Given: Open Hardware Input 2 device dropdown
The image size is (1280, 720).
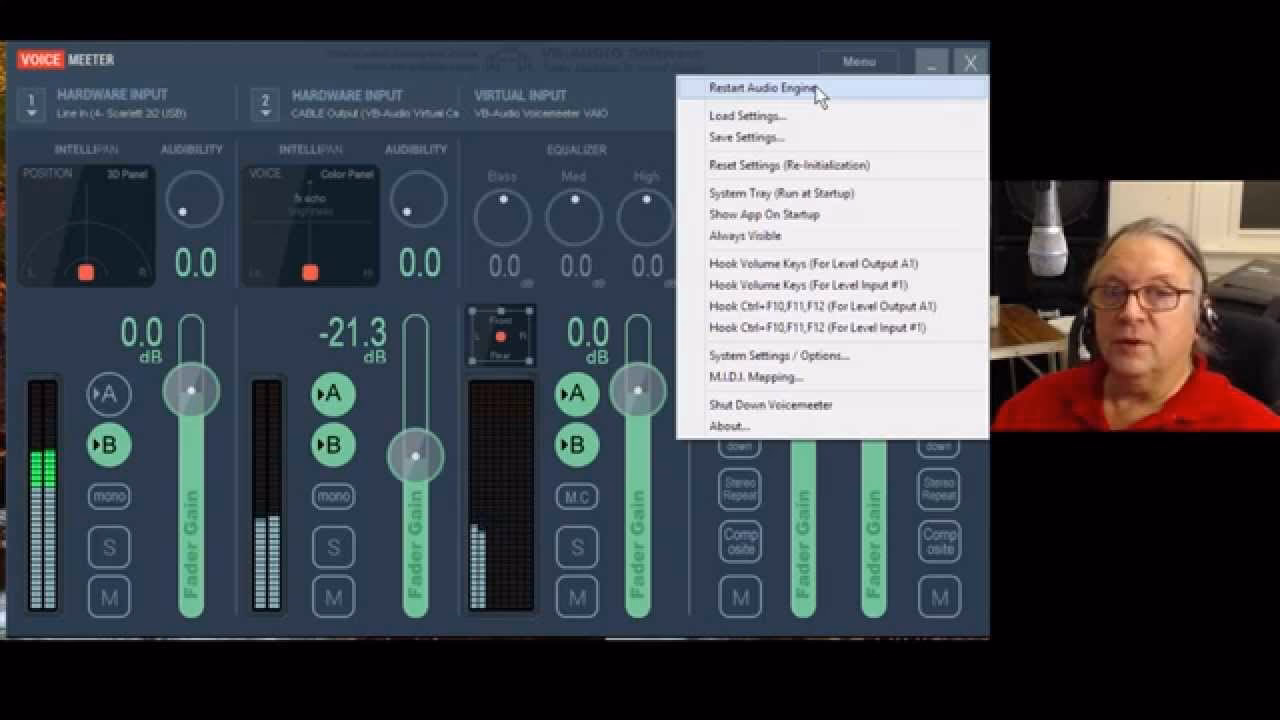Looking at the screenshot, I should click(x=265, y=105).
